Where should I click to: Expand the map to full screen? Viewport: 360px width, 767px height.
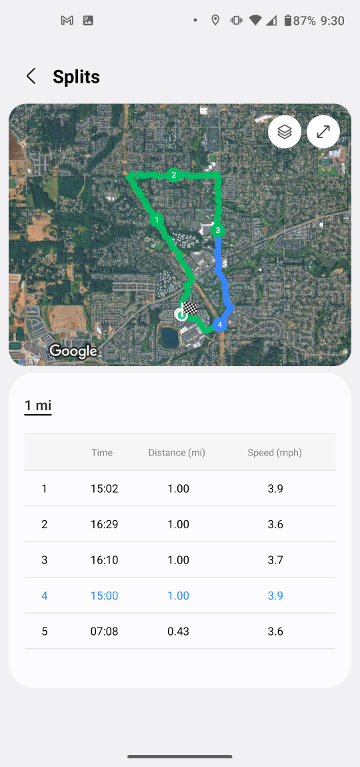[323, 132]
